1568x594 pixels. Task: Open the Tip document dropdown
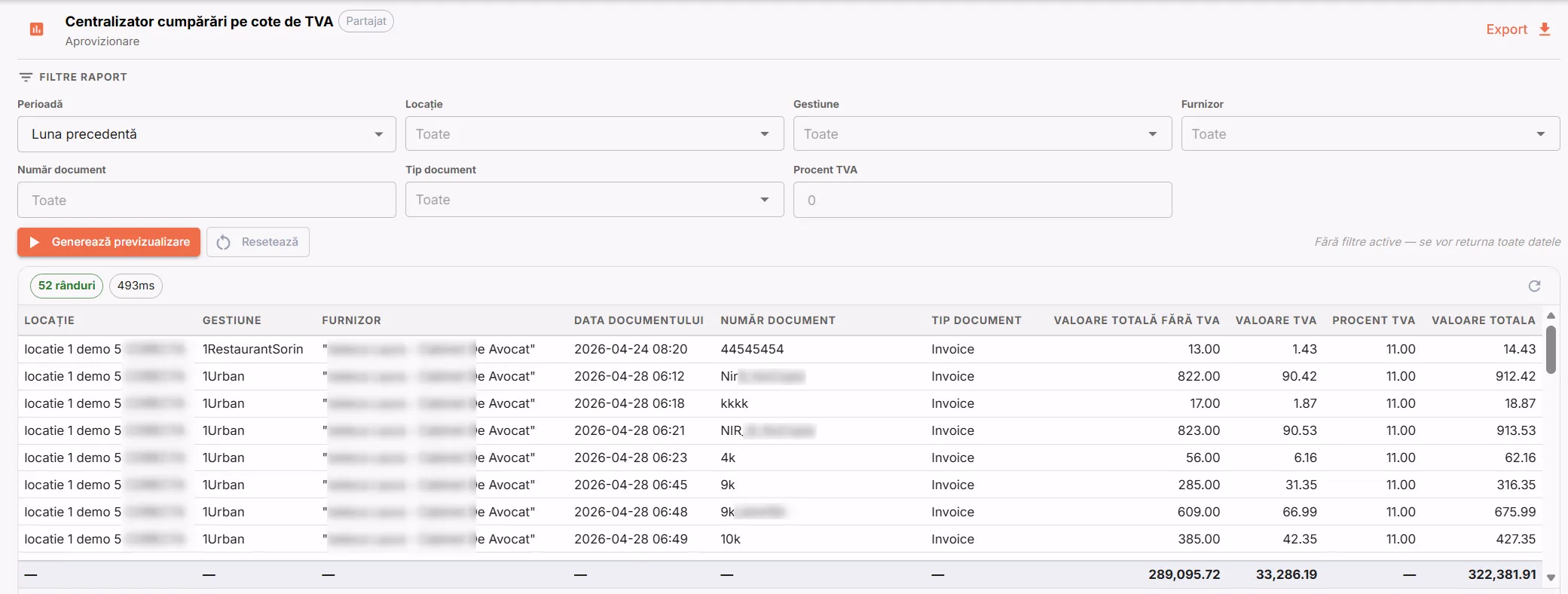[x=594, y=200]
